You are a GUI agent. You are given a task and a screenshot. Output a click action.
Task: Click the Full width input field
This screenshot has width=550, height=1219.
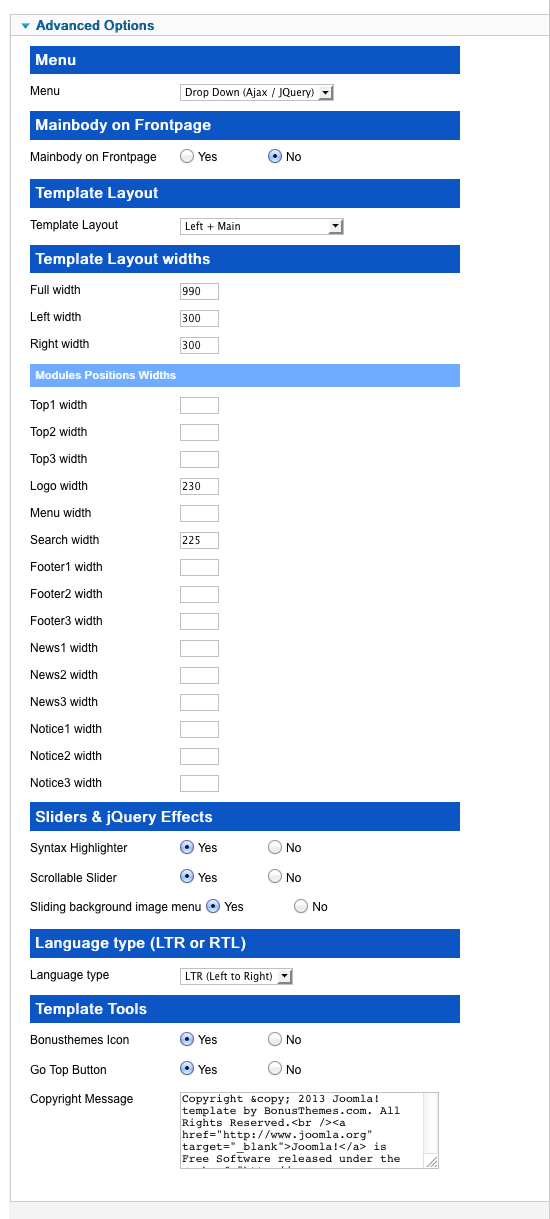(x=199, y=291)
